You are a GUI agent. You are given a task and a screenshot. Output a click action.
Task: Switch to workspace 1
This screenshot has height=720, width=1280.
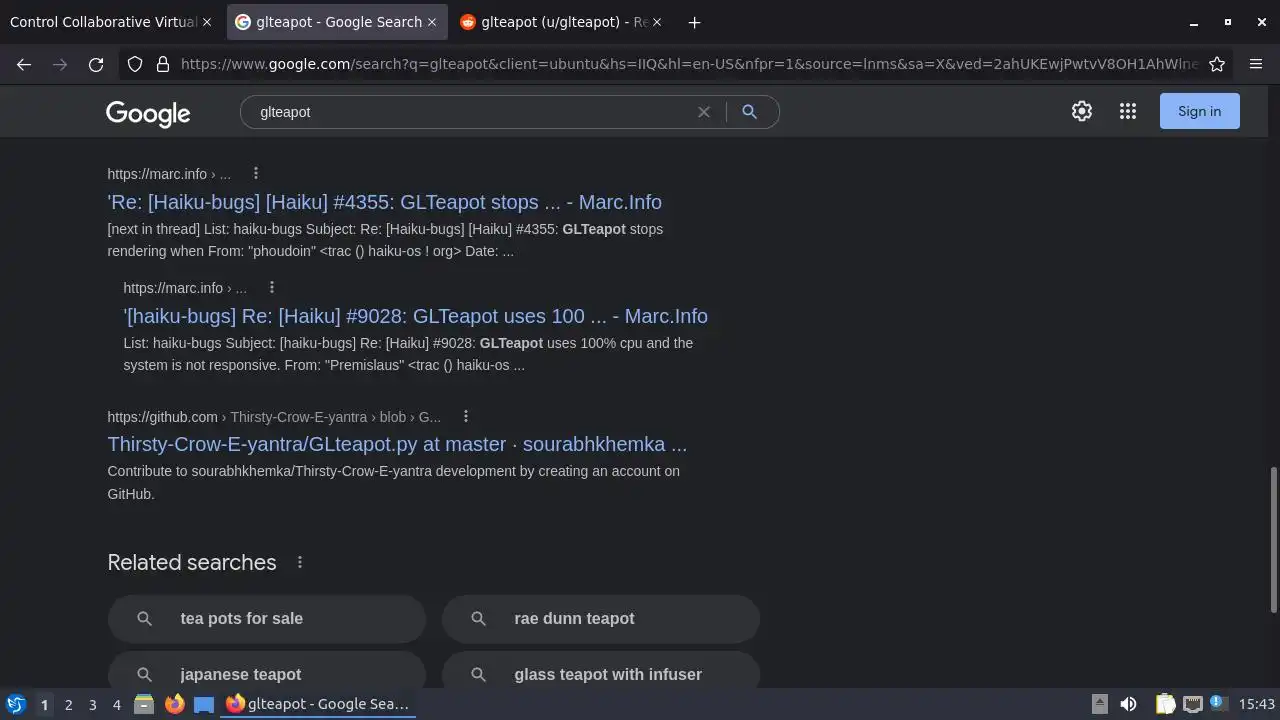point(44,704)
